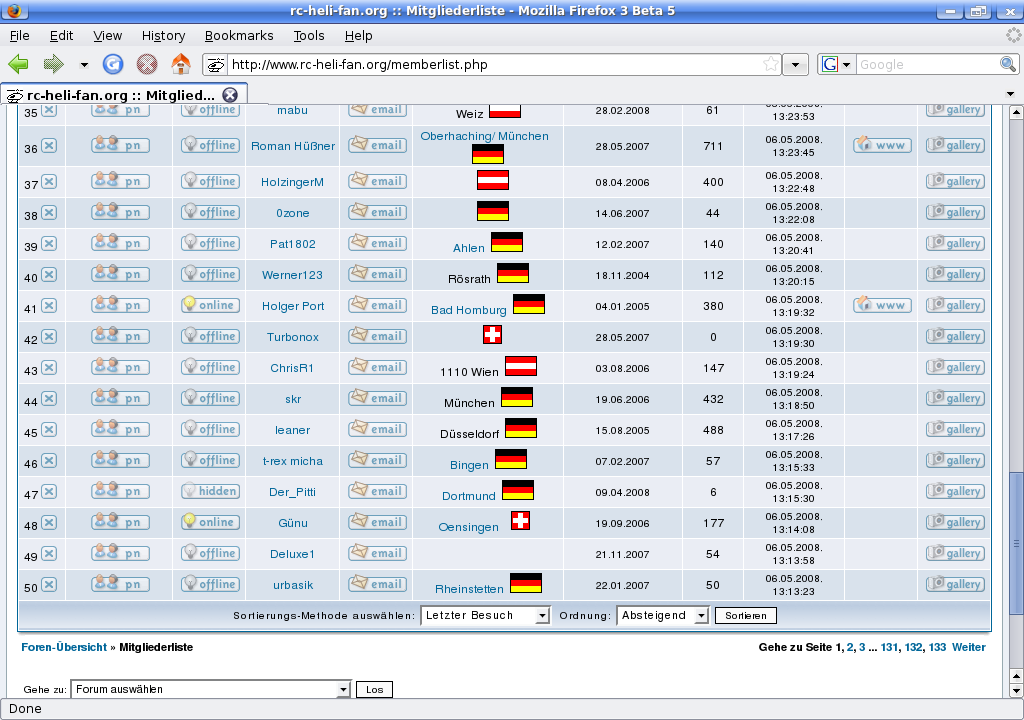Open the History menu
The height and width of the screenshot is (720, 1024).
click(163, 35)
